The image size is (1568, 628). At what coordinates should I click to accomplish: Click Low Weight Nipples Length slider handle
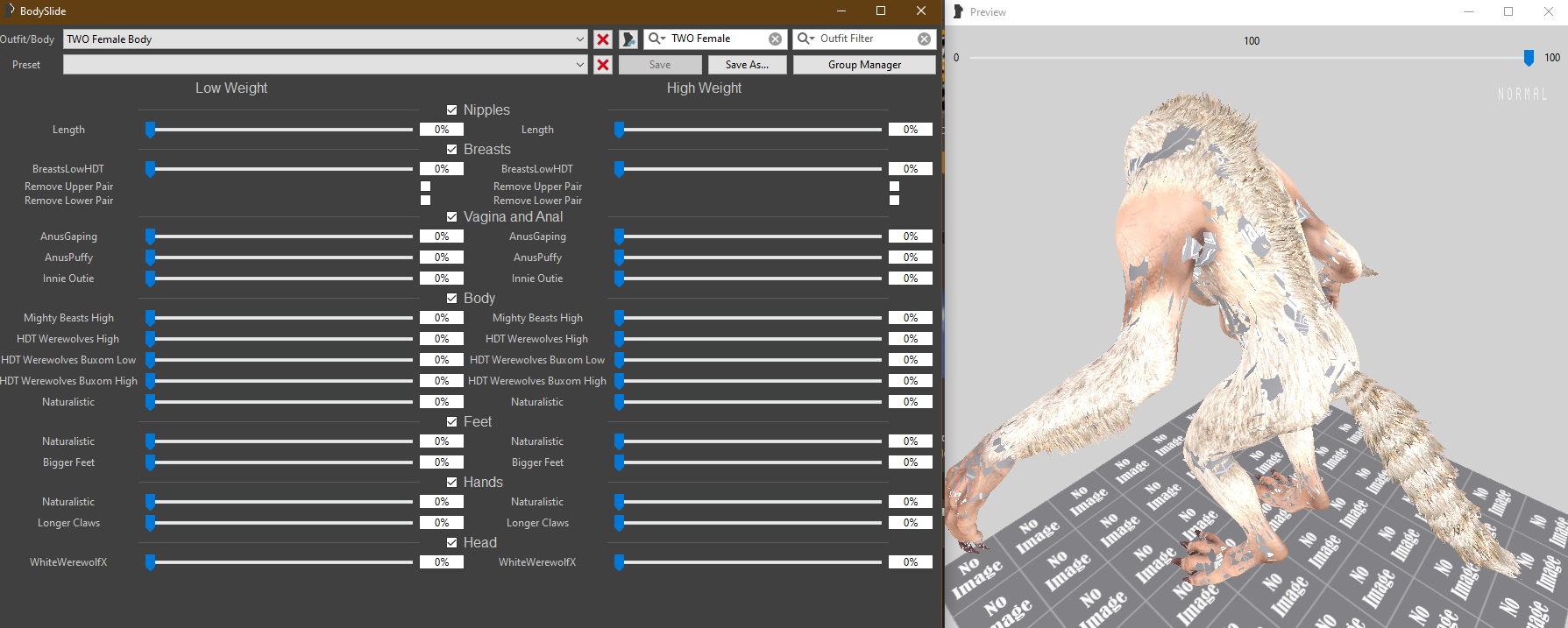[x=151, y=130]
